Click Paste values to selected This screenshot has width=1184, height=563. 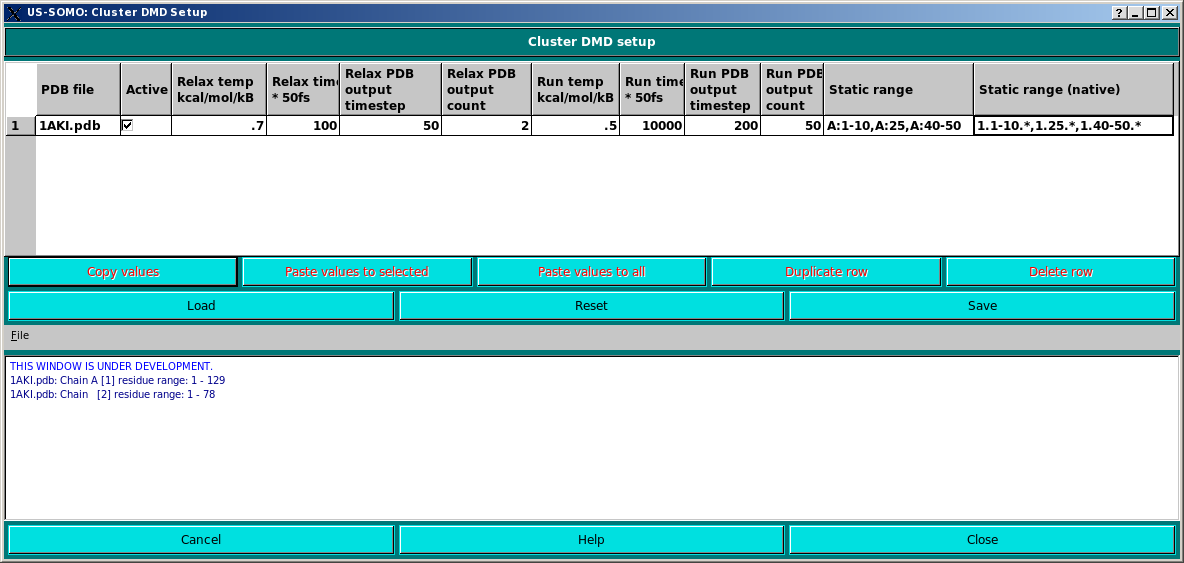pyautogui.click(x=357, y=272)
